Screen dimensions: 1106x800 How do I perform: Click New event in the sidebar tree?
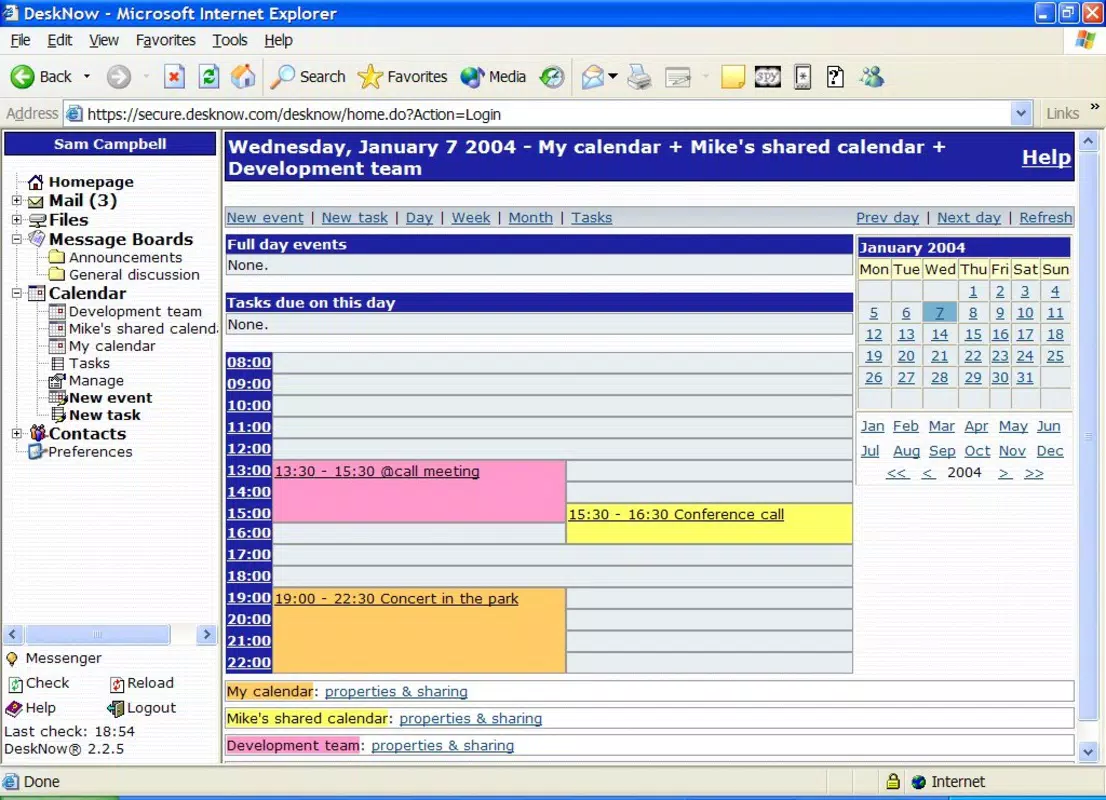point(111,398)
